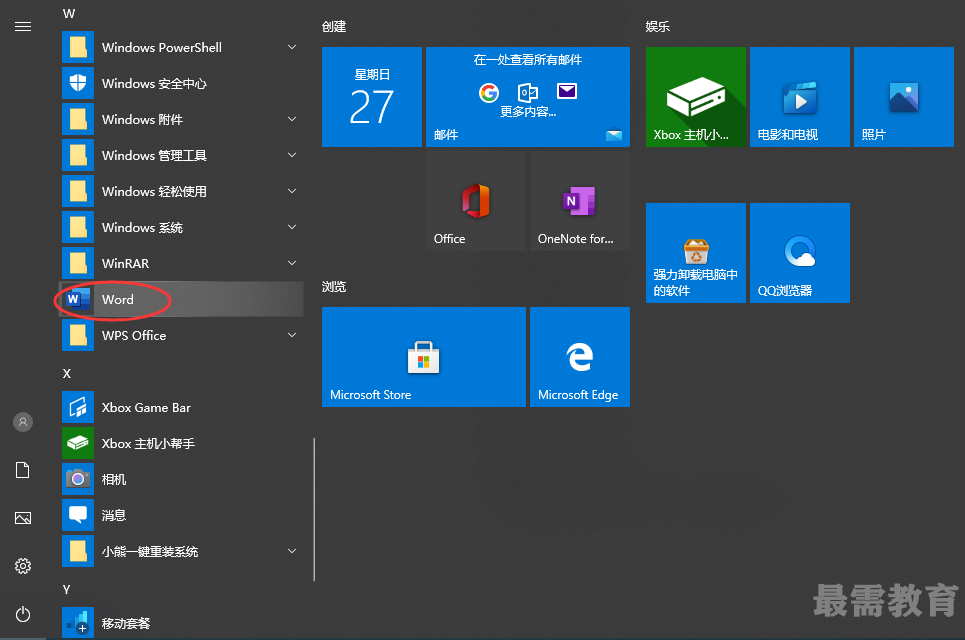Viewport: 965px width, 640px height.
Task: Open Pictures from the sidebar icon
Action: coord(23,518)
